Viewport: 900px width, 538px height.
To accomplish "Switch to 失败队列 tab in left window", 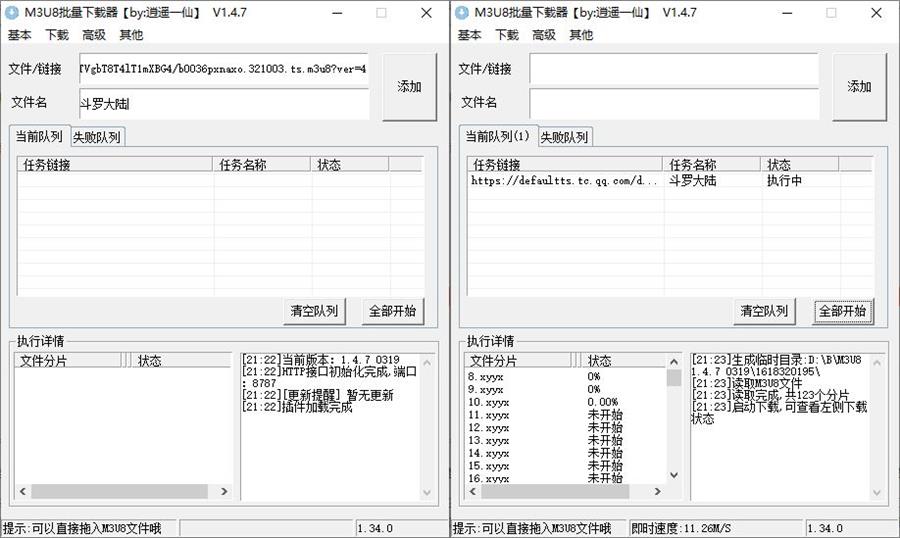I will point(97,137).
